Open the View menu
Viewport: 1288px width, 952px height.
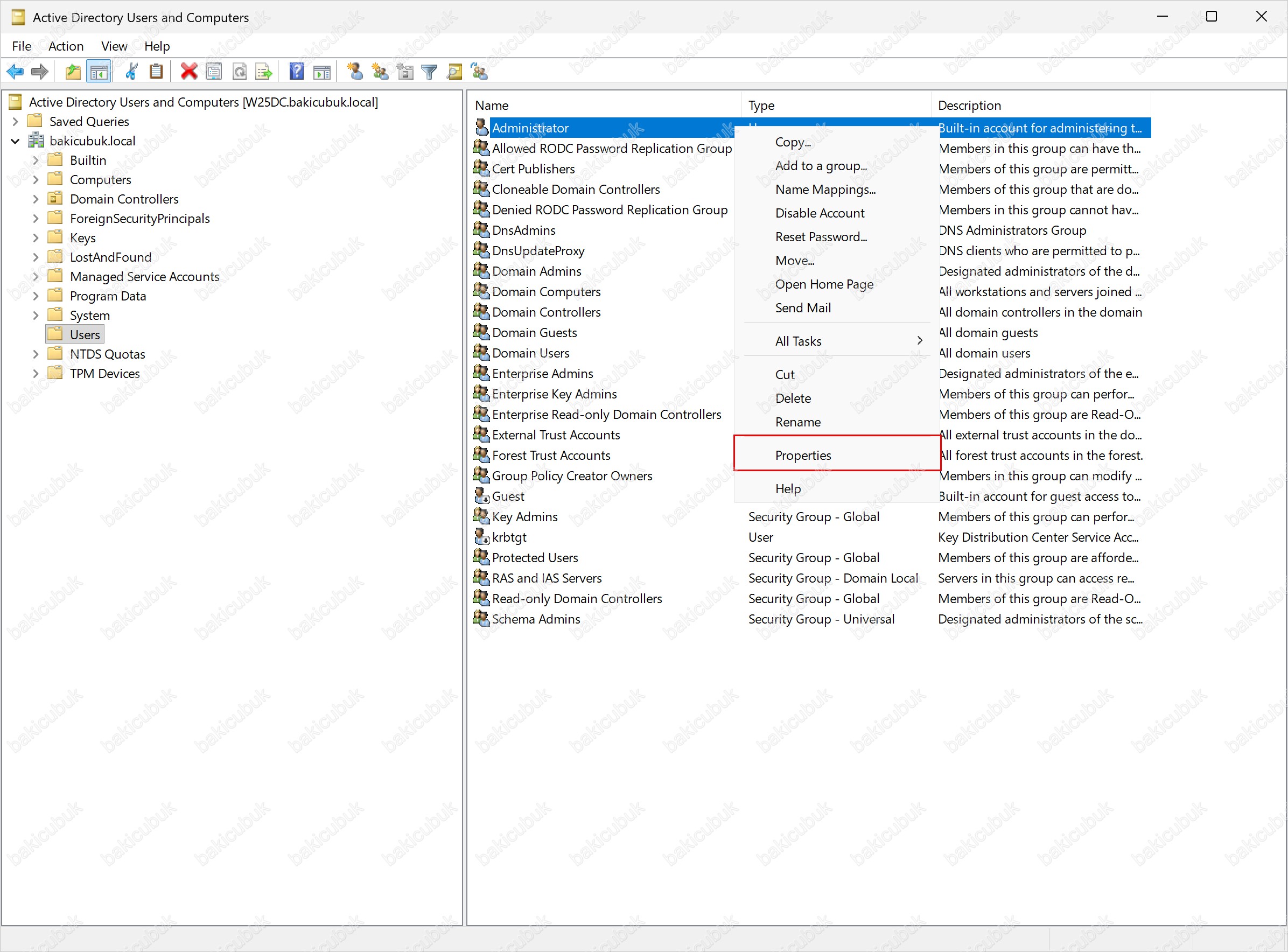pos(114,46)
